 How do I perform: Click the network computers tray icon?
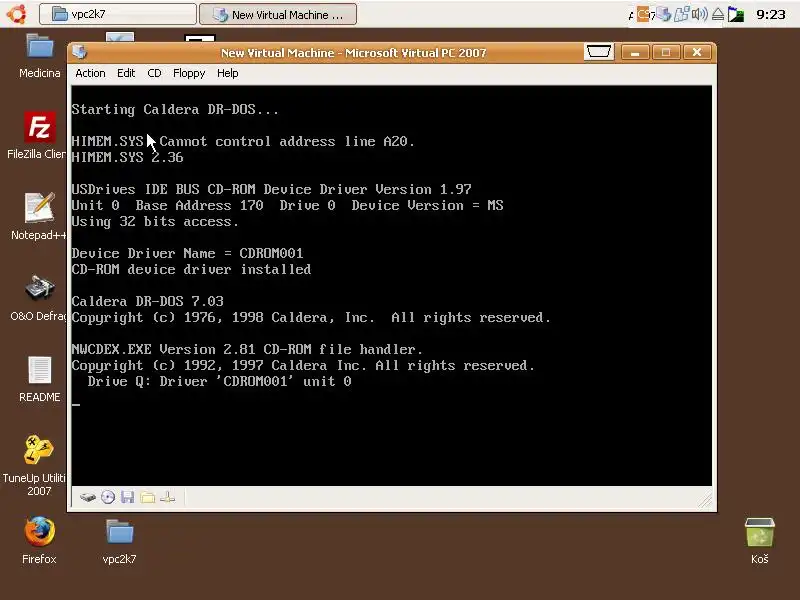tap(663, 14)
